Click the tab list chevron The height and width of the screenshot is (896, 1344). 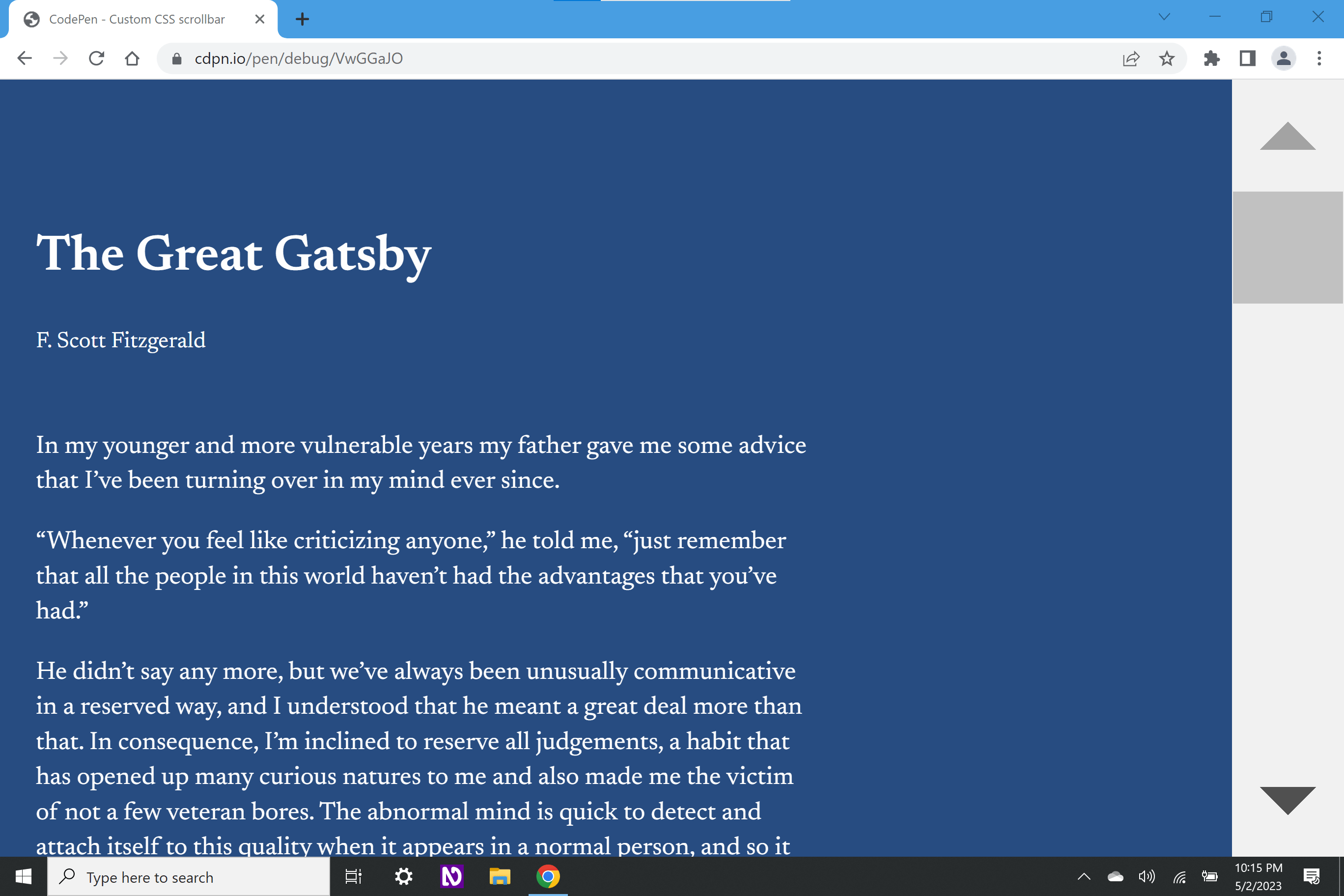click(1165, 17)
